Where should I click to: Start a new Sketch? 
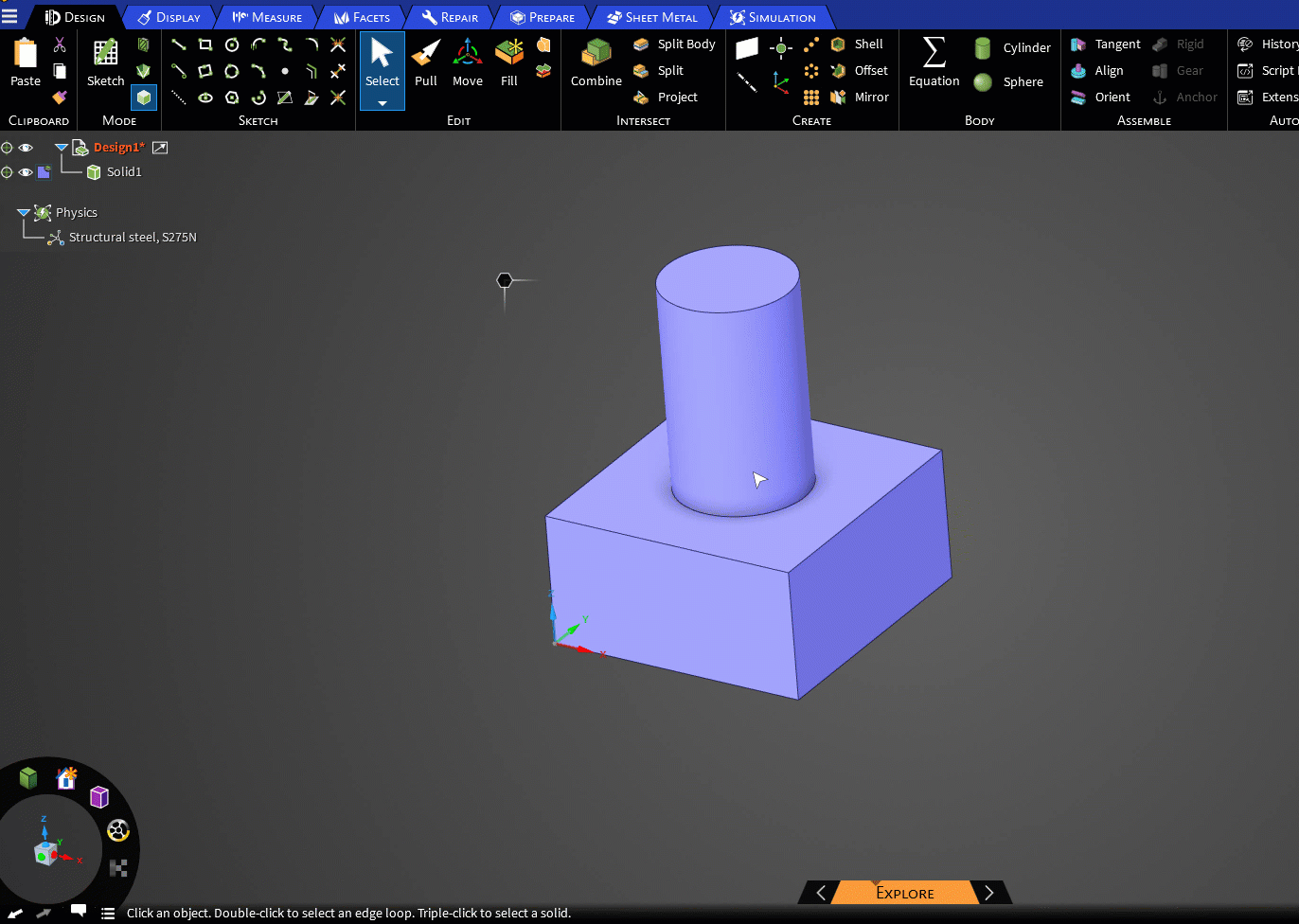point(104,64)
